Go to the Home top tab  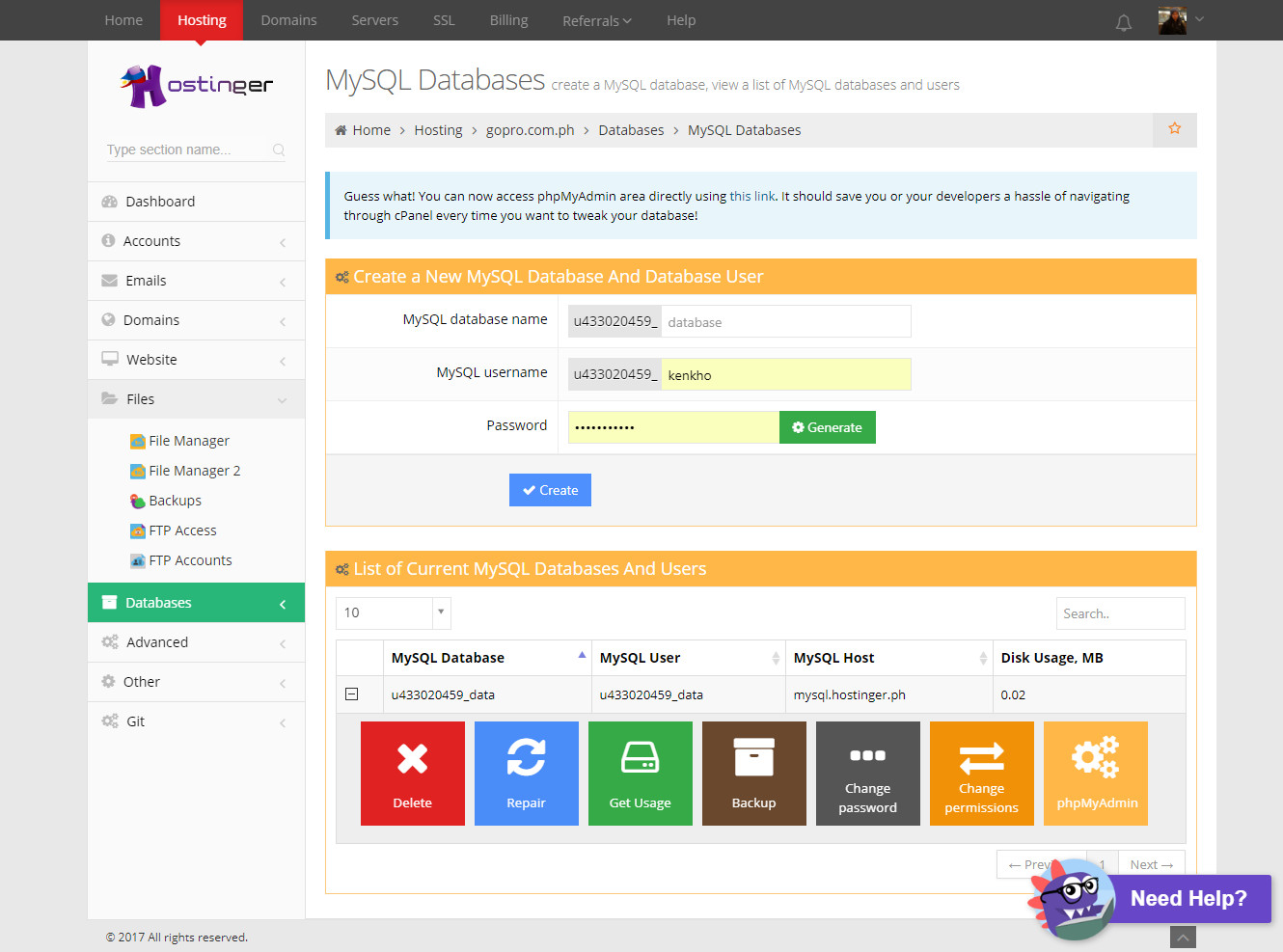(x=123, y=20)
